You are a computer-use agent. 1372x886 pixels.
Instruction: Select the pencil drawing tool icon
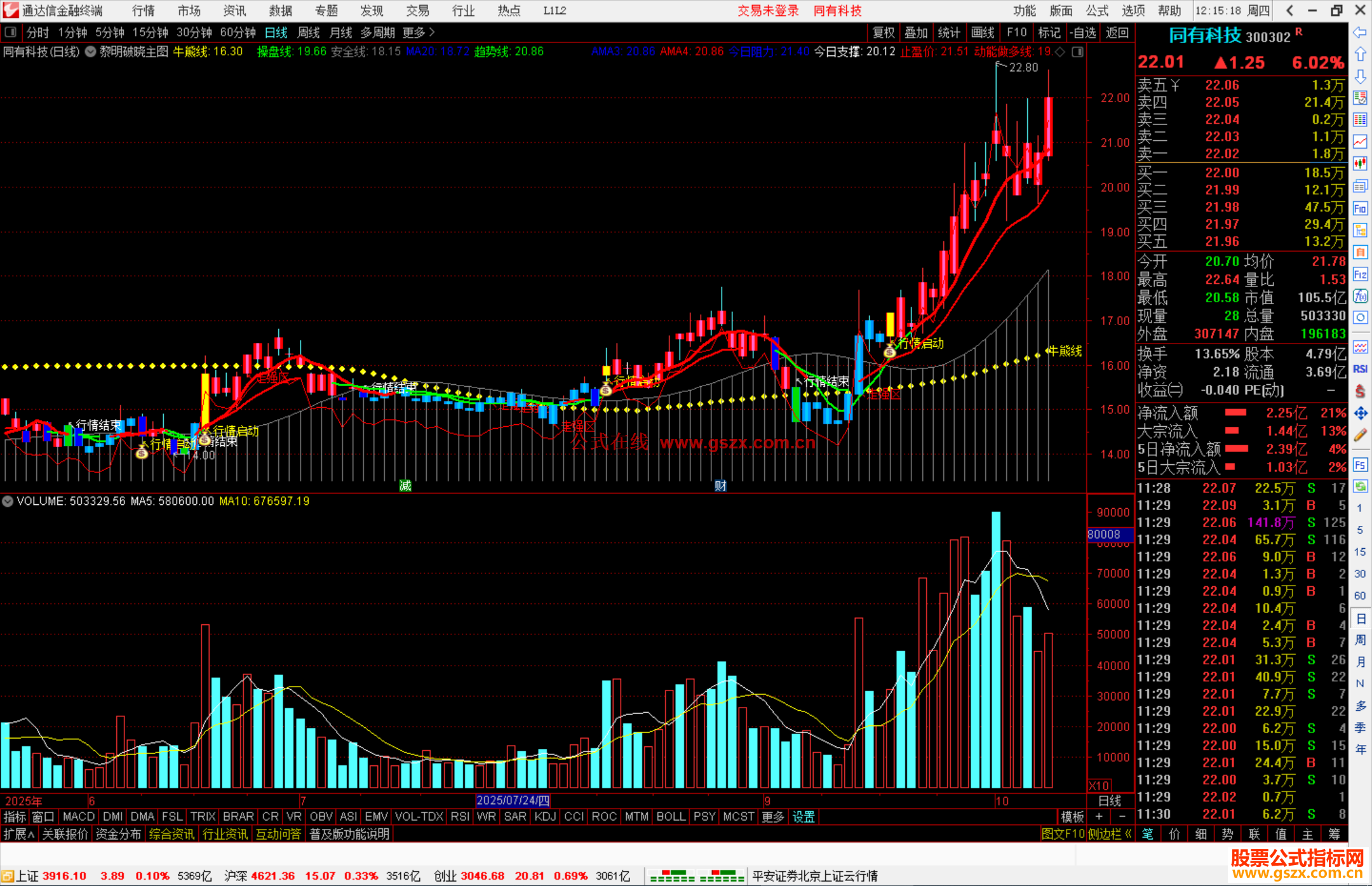1360,436
